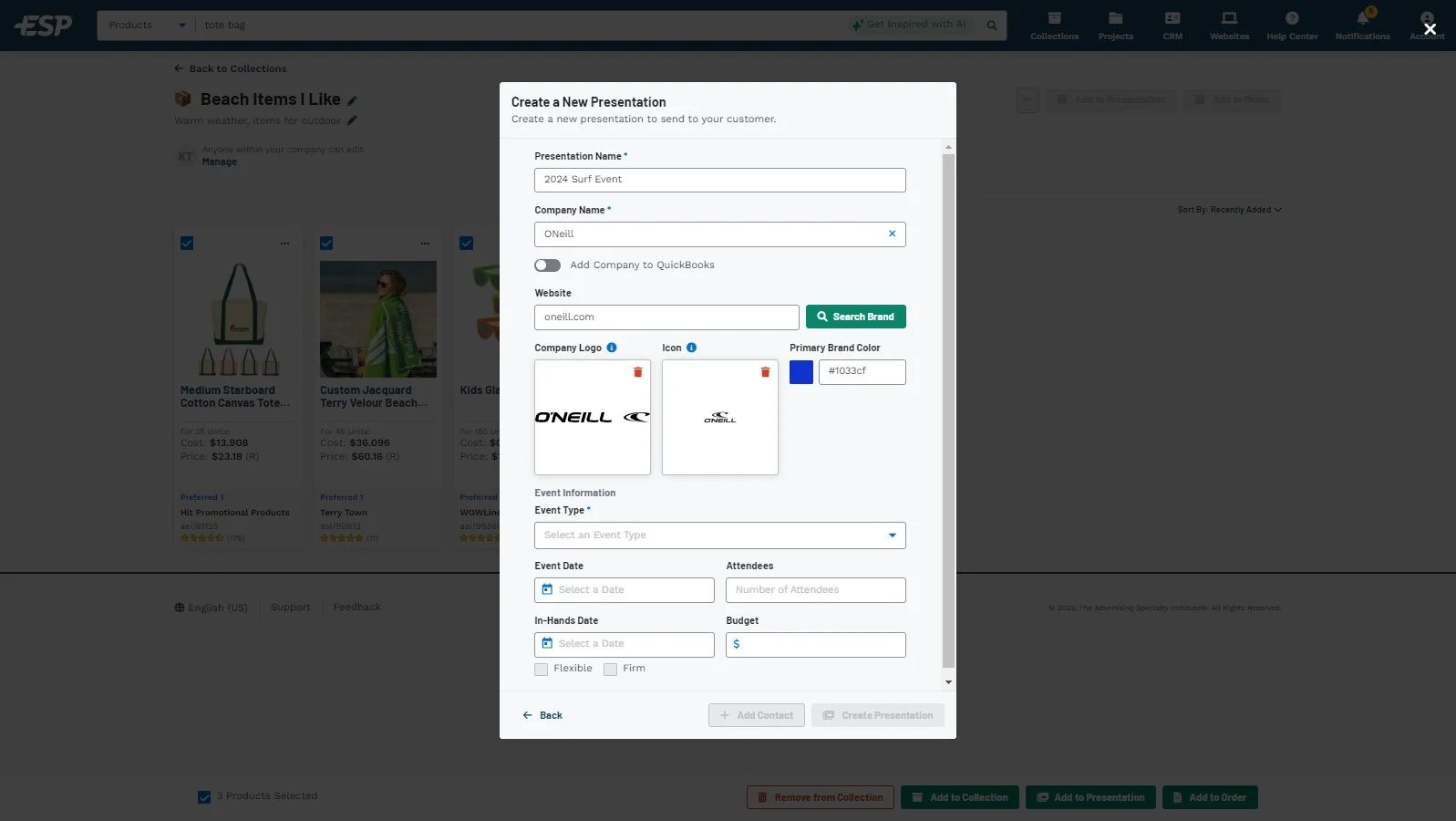Screen dimensions: 1456x821
Task: Open CRM from top navigation
Action: tap(1172, 26)
